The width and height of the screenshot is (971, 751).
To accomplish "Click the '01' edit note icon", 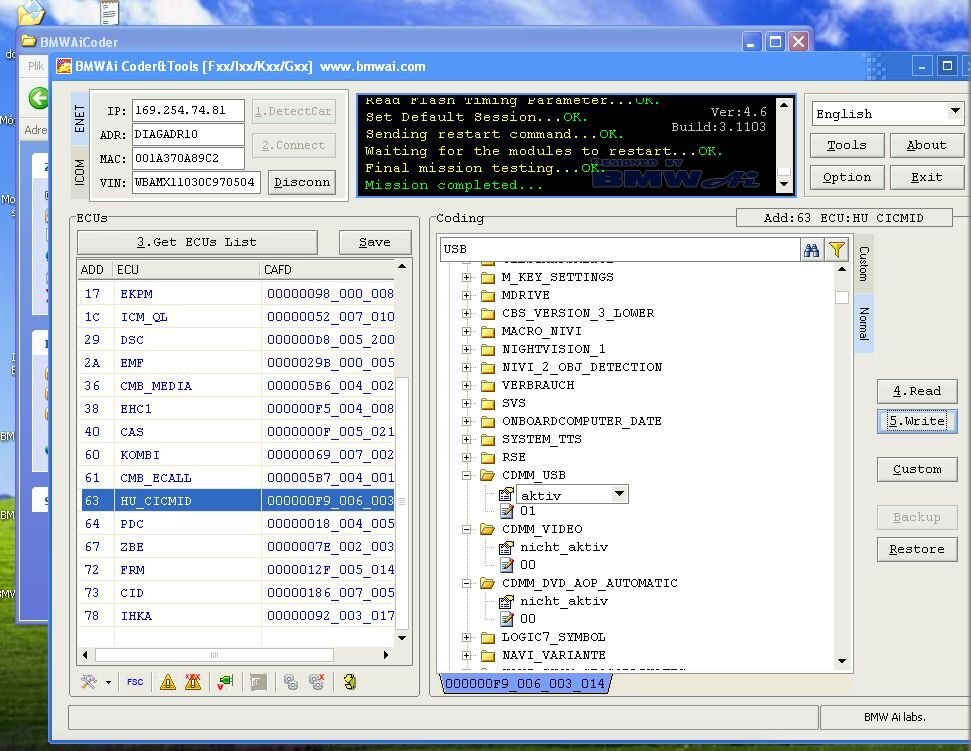I will click(x=507, y=511).
